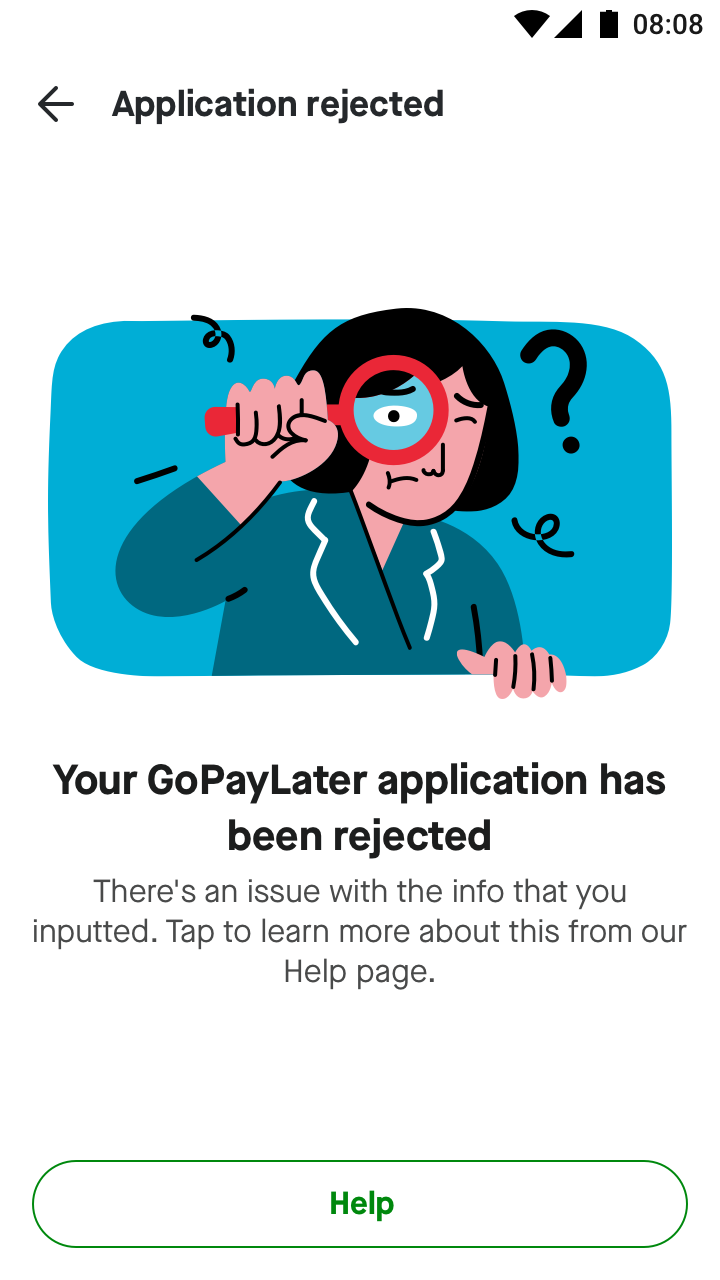The height and width of the screenshot is (1280, 720).
Task: Tap the cellular signal icon
Action: point(569,24)
